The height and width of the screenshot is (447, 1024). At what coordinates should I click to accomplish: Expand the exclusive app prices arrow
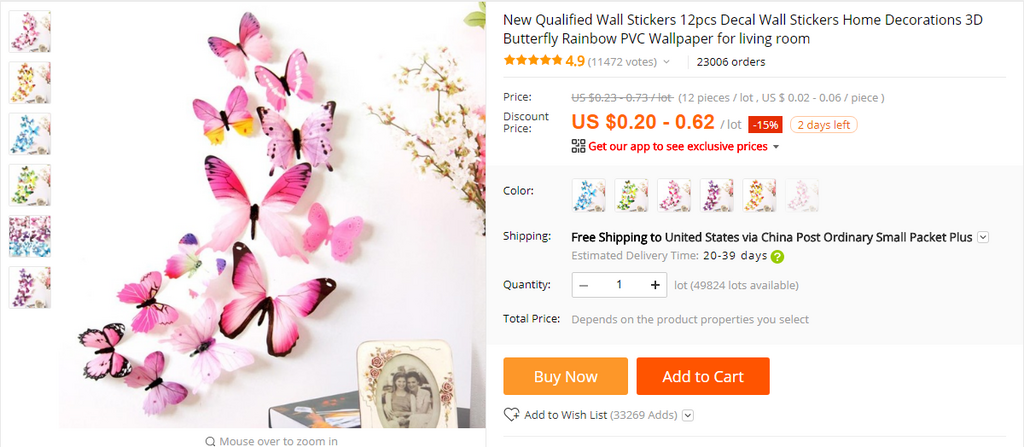point(776,147)
